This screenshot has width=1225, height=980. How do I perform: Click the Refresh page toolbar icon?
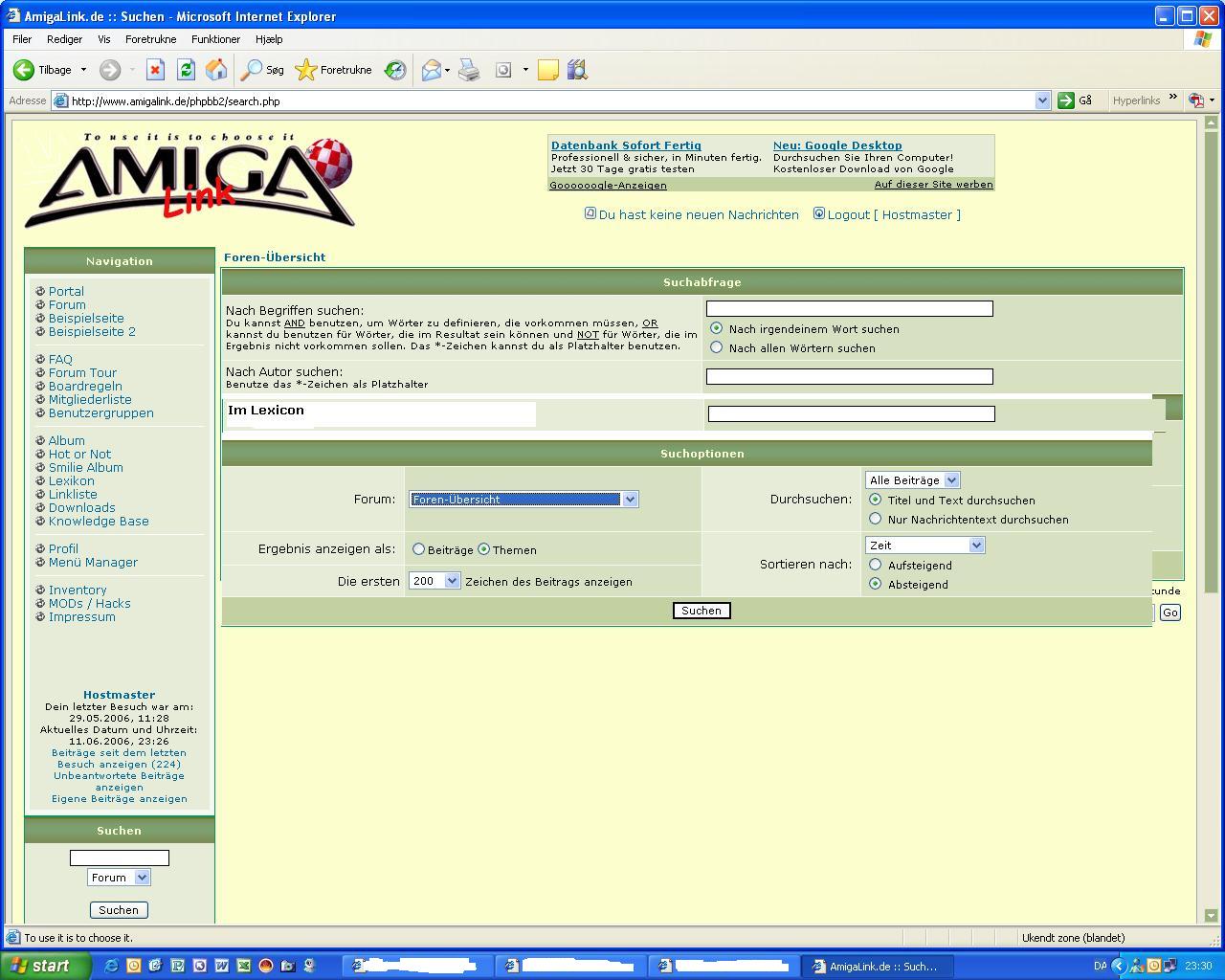[x=186, y=70]
